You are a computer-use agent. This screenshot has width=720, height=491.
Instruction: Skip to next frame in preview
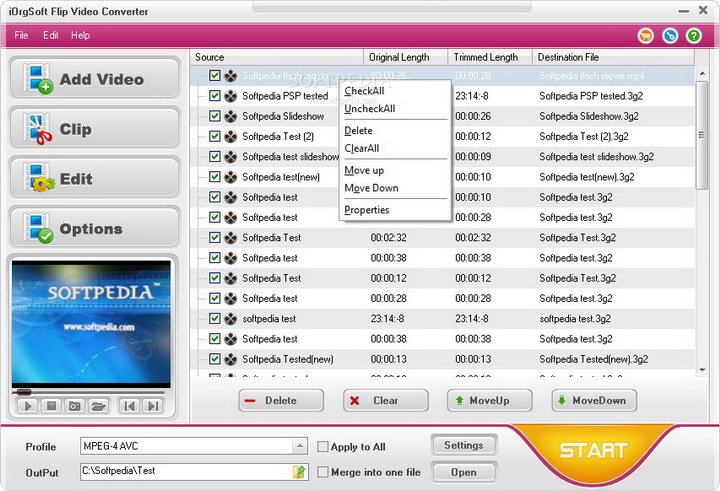tap(152, 406)
